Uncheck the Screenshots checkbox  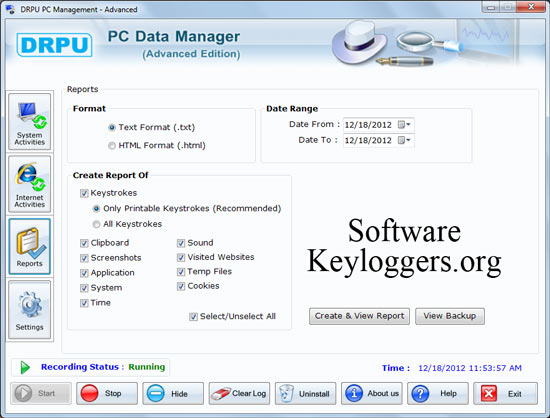tap(84, 258)
